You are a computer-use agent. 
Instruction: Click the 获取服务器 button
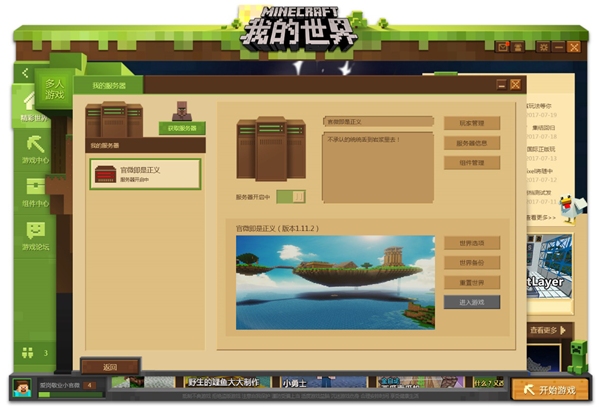pyautogui.click(x=182, y=128)
